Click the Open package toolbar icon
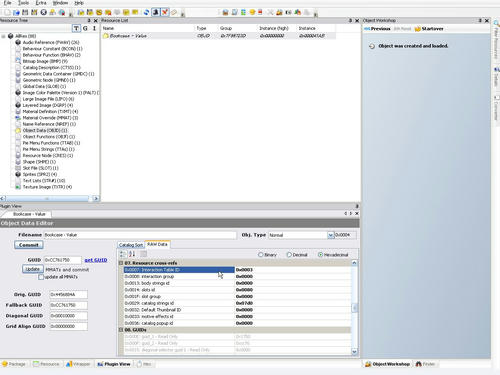Screen dimensions: 500x375 [x=16, y=12]
